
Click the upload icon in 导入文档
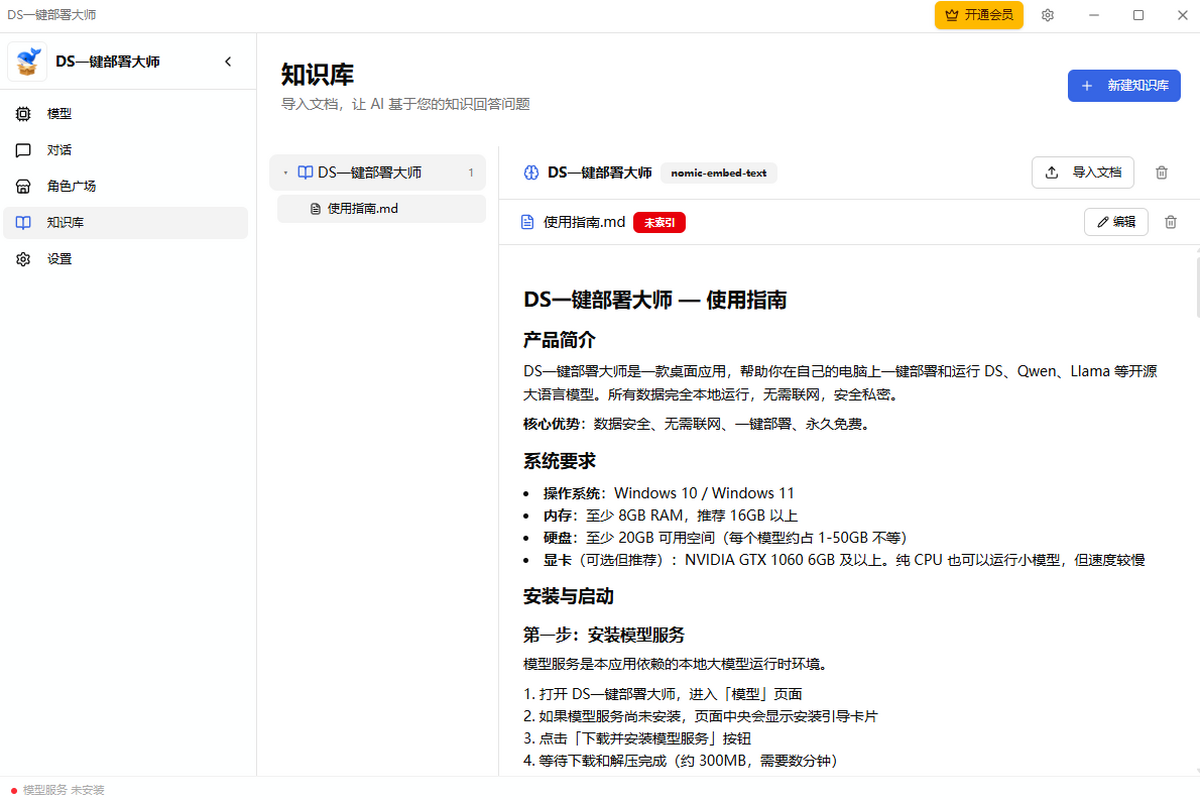click(x=1052, y=172)
